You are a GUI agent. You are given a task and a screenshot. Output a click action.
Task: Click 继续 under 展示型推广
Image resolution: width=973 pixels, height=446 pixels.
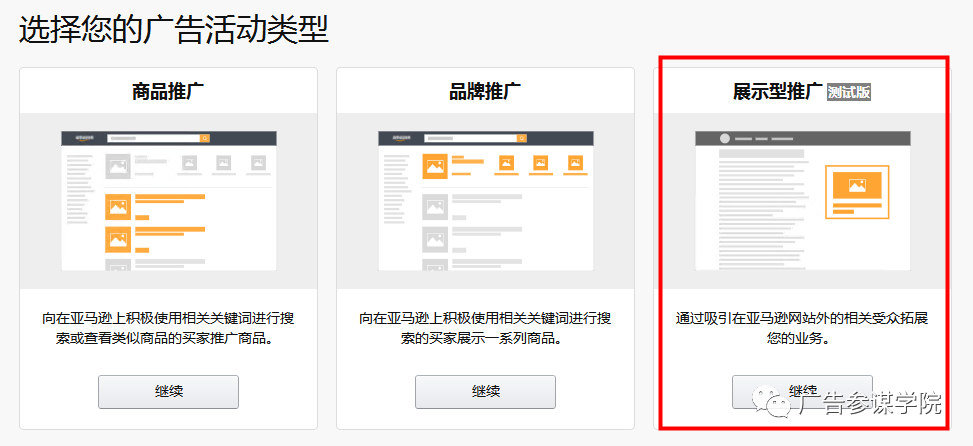point(802,391)
